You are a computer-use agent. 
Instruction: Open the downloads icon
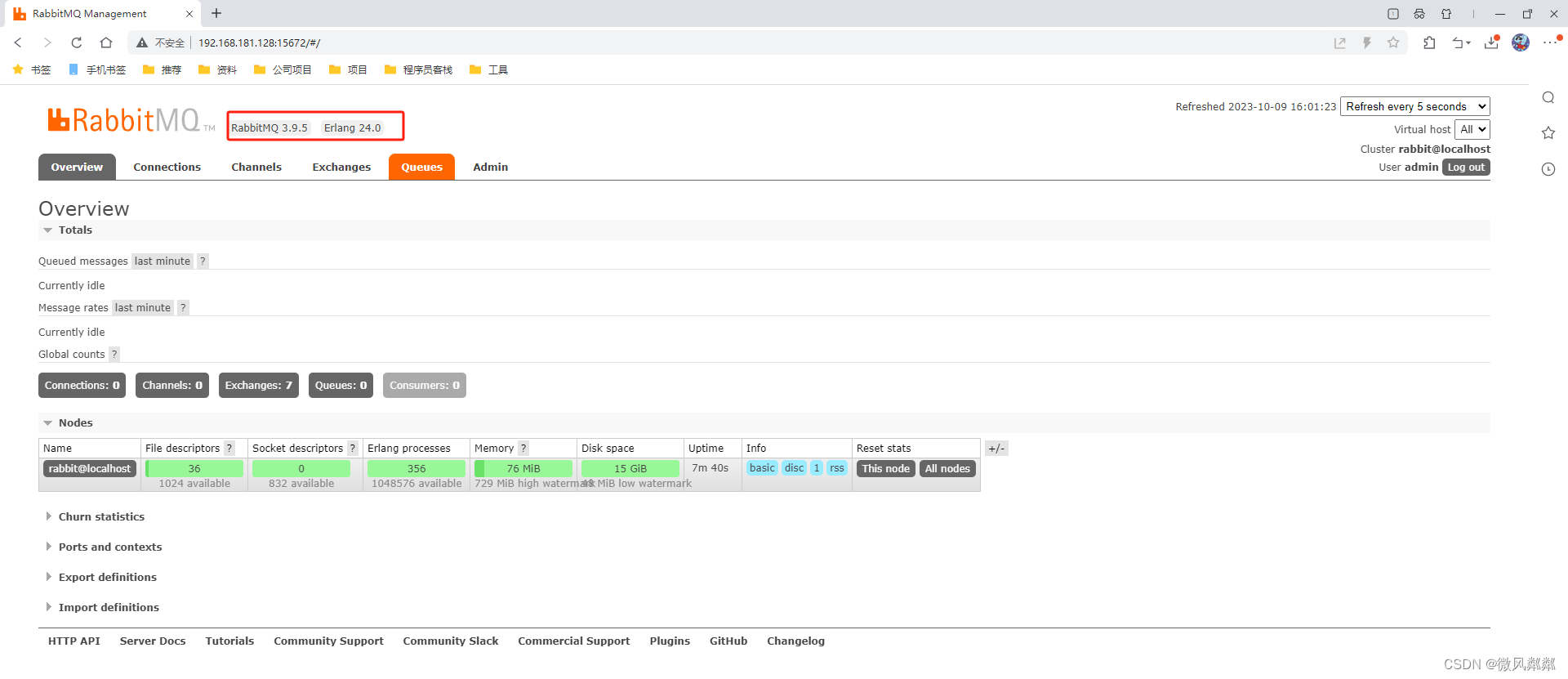point(1491,42)
